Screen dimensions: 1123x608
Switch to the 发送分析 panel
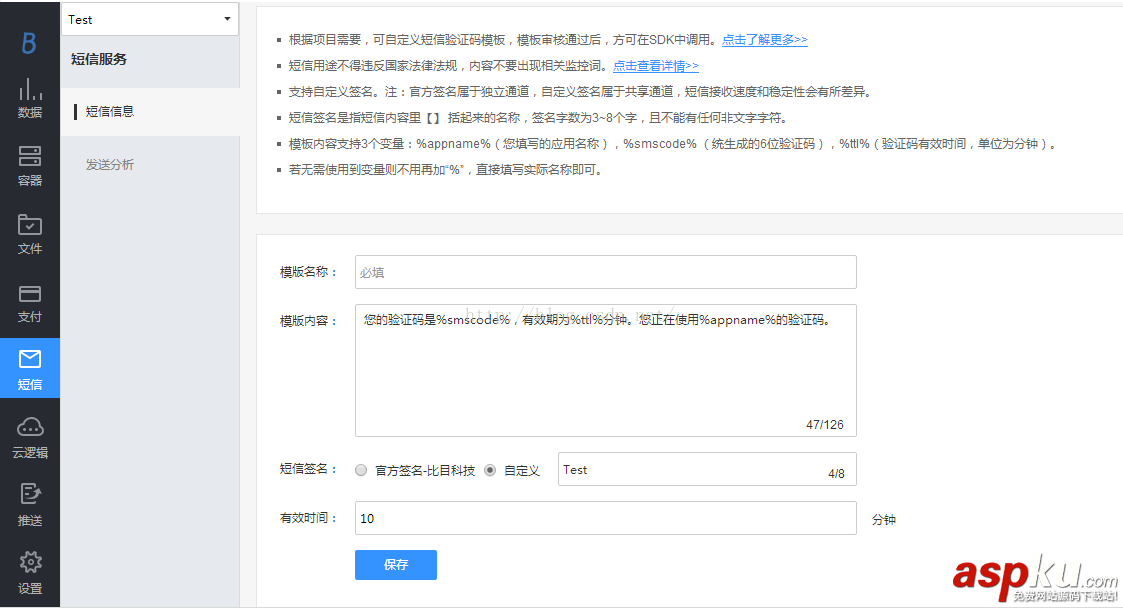coord(110,164)
